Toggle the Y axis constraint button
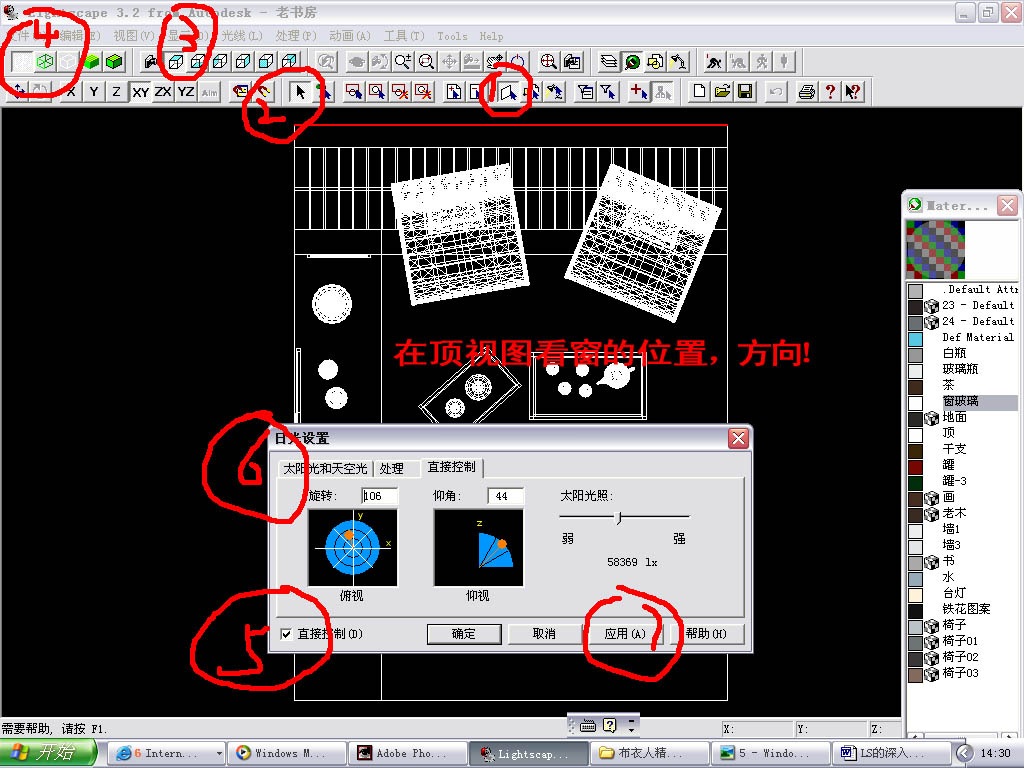 (x=94, y=91)
